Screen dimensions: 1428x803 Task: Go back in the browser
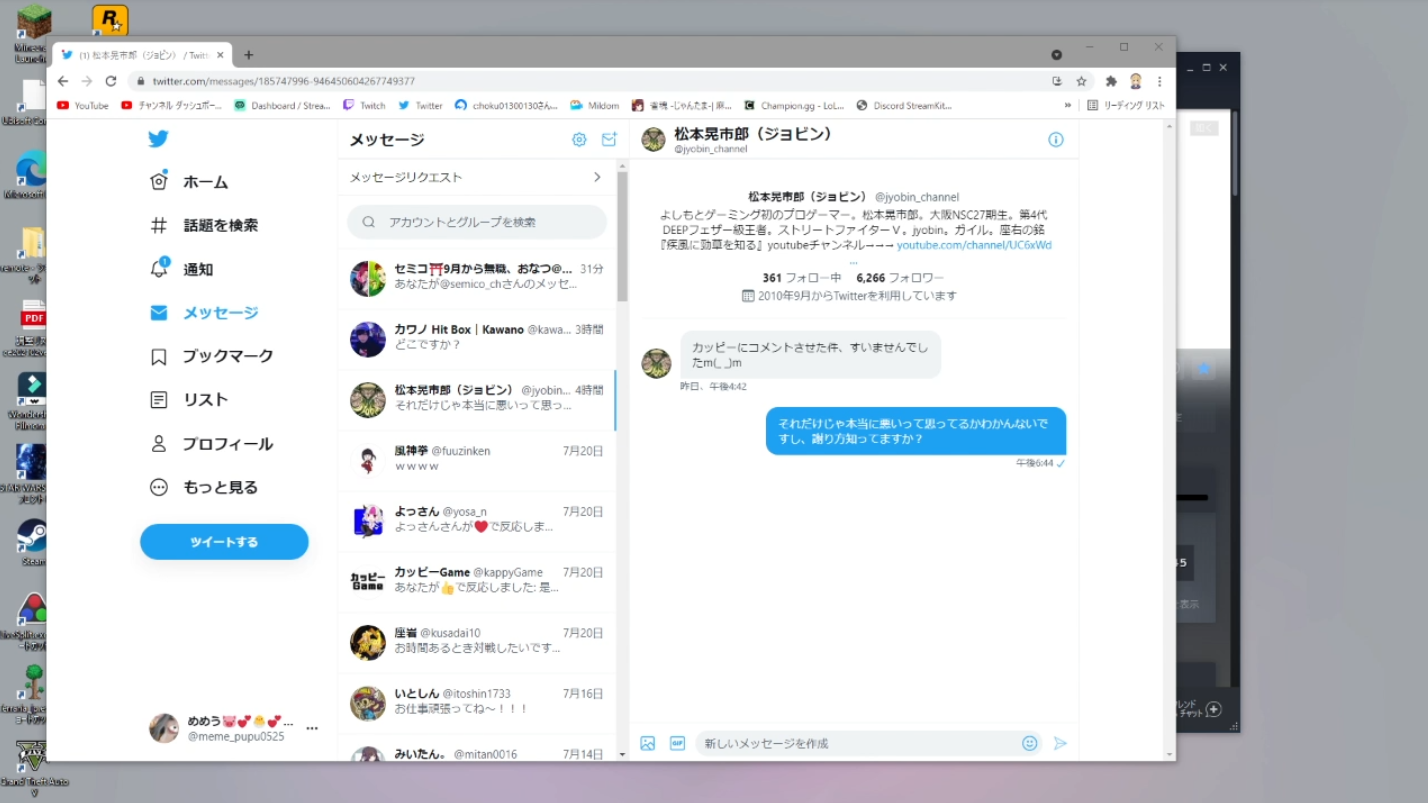[x=63, y=81]
